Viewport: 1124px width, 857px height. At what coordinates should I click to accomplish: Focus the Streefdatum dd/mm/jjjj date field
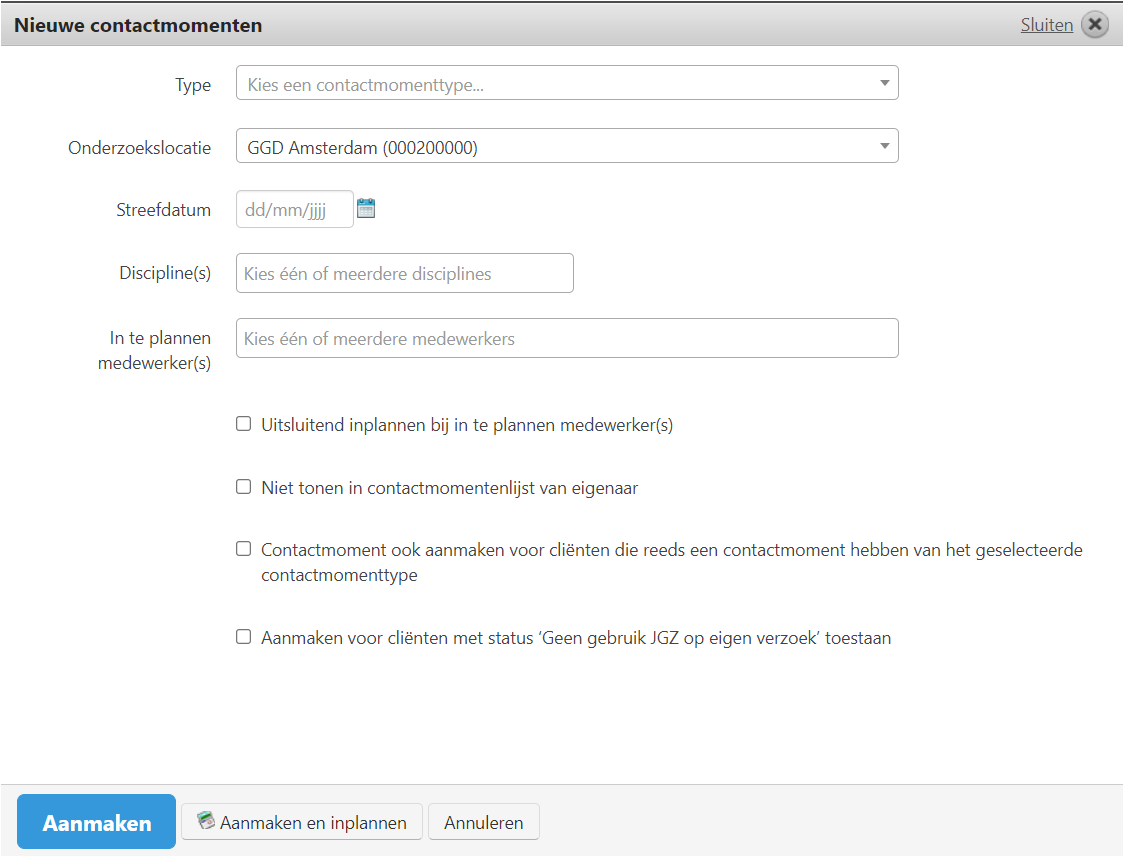[x=294, y=210]
